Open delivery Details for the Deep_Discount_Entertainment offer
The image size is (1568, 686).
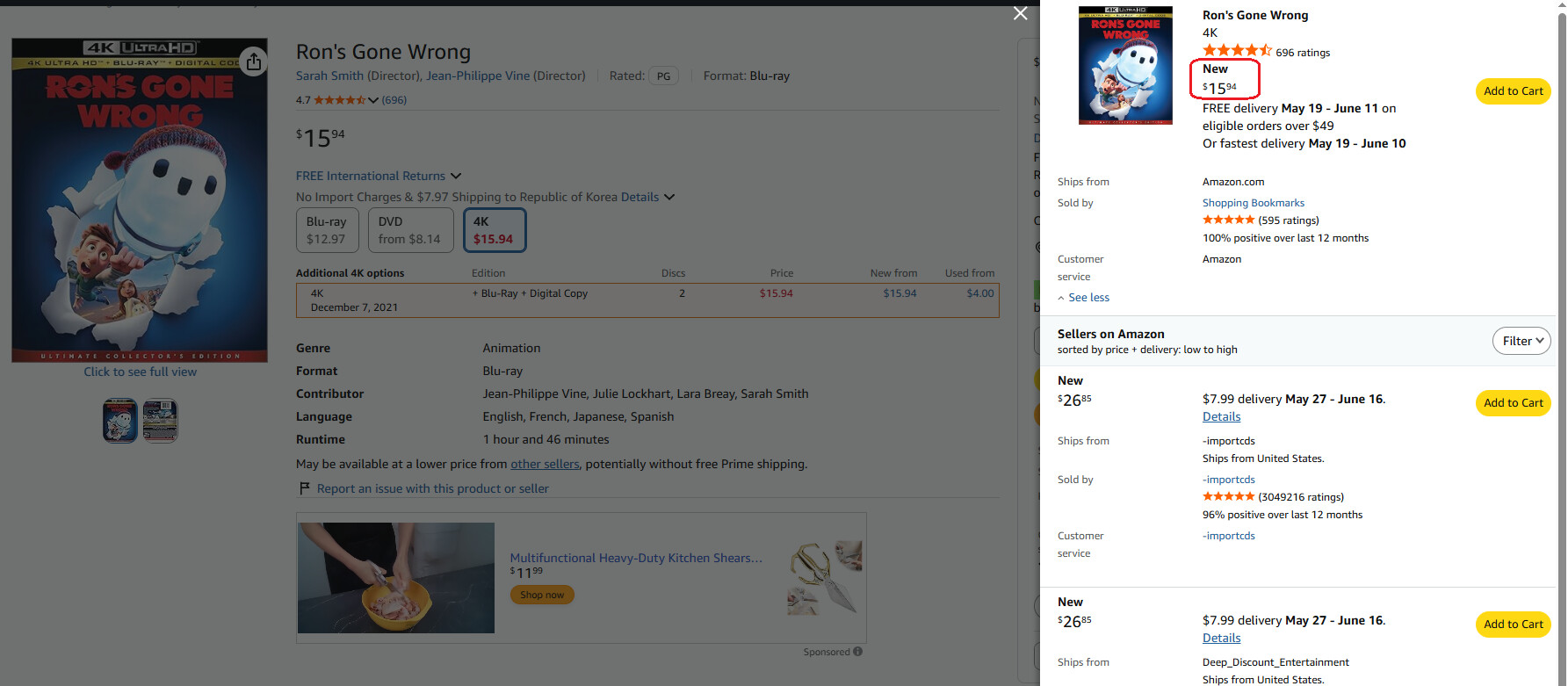click(x=1222, y=639)
